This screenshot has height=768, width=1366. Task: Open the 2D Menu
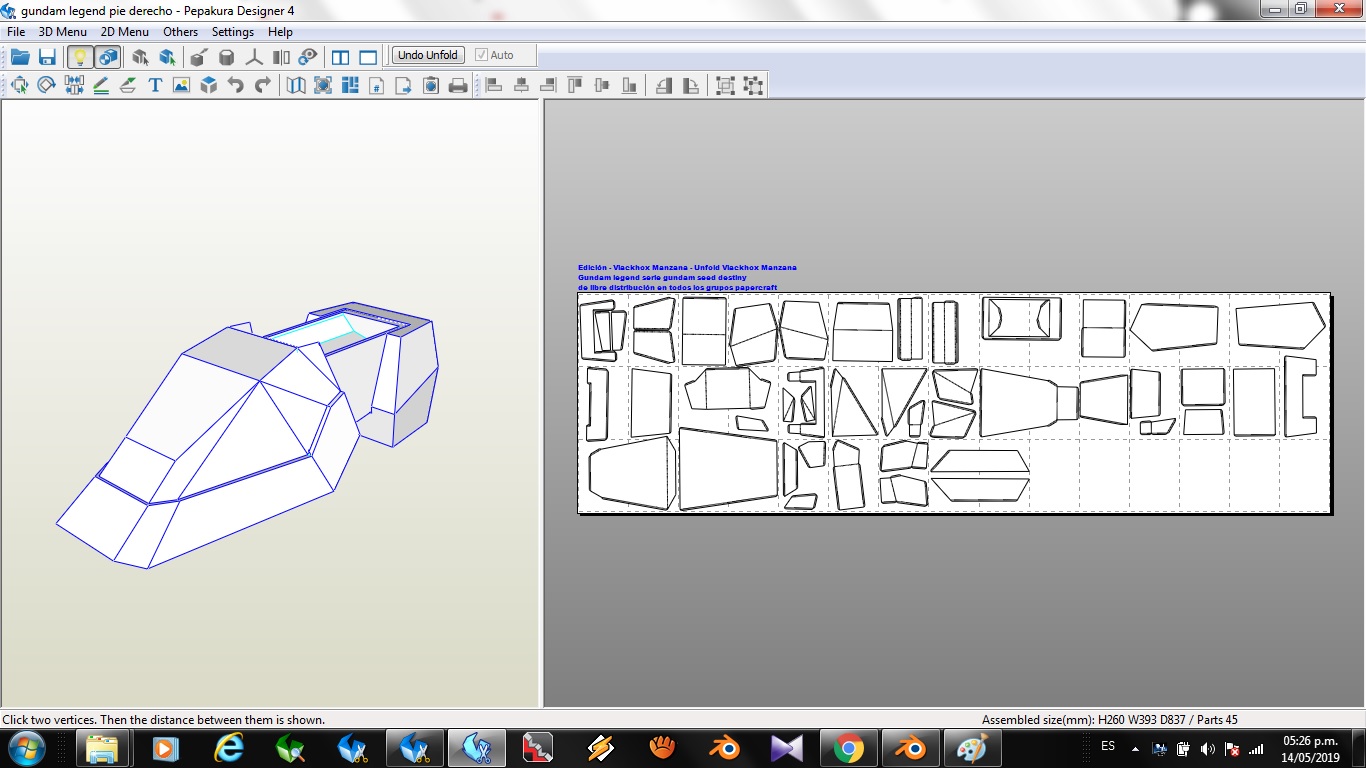(x=125, y=32)
